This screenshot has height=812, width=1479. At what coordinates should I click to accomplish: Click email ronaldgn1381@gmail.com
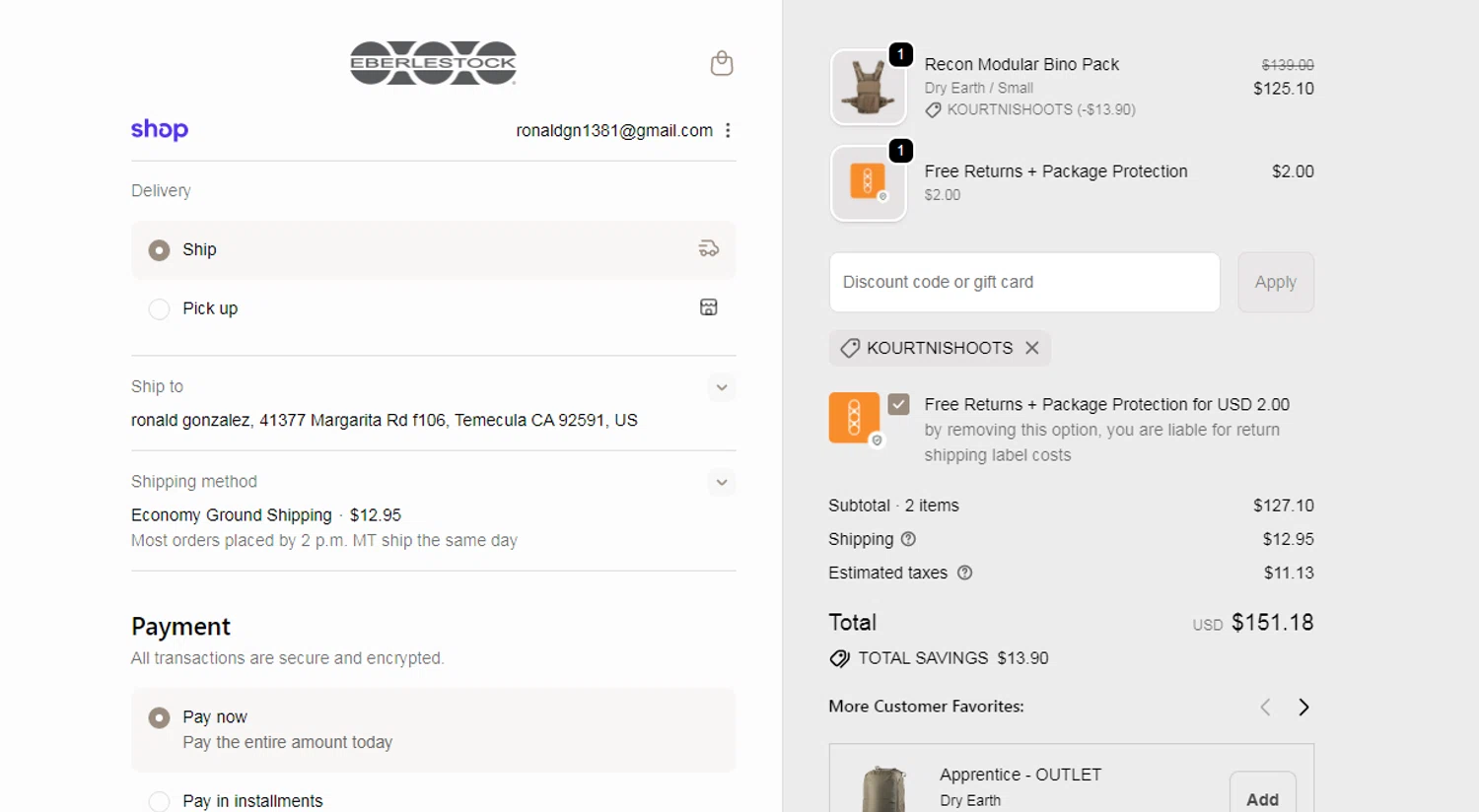pyautogui.click(x=614, y=130)
